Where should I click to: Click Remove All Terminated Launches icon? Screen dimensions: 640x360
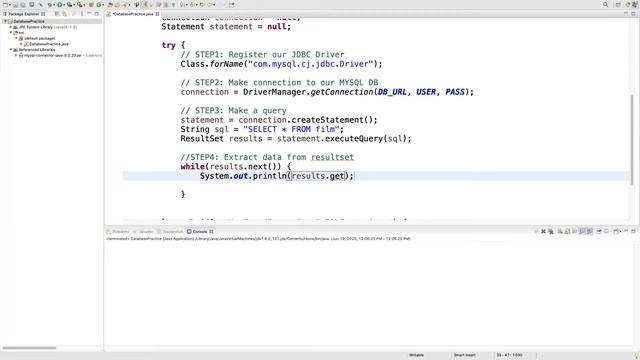coord(551,231)
